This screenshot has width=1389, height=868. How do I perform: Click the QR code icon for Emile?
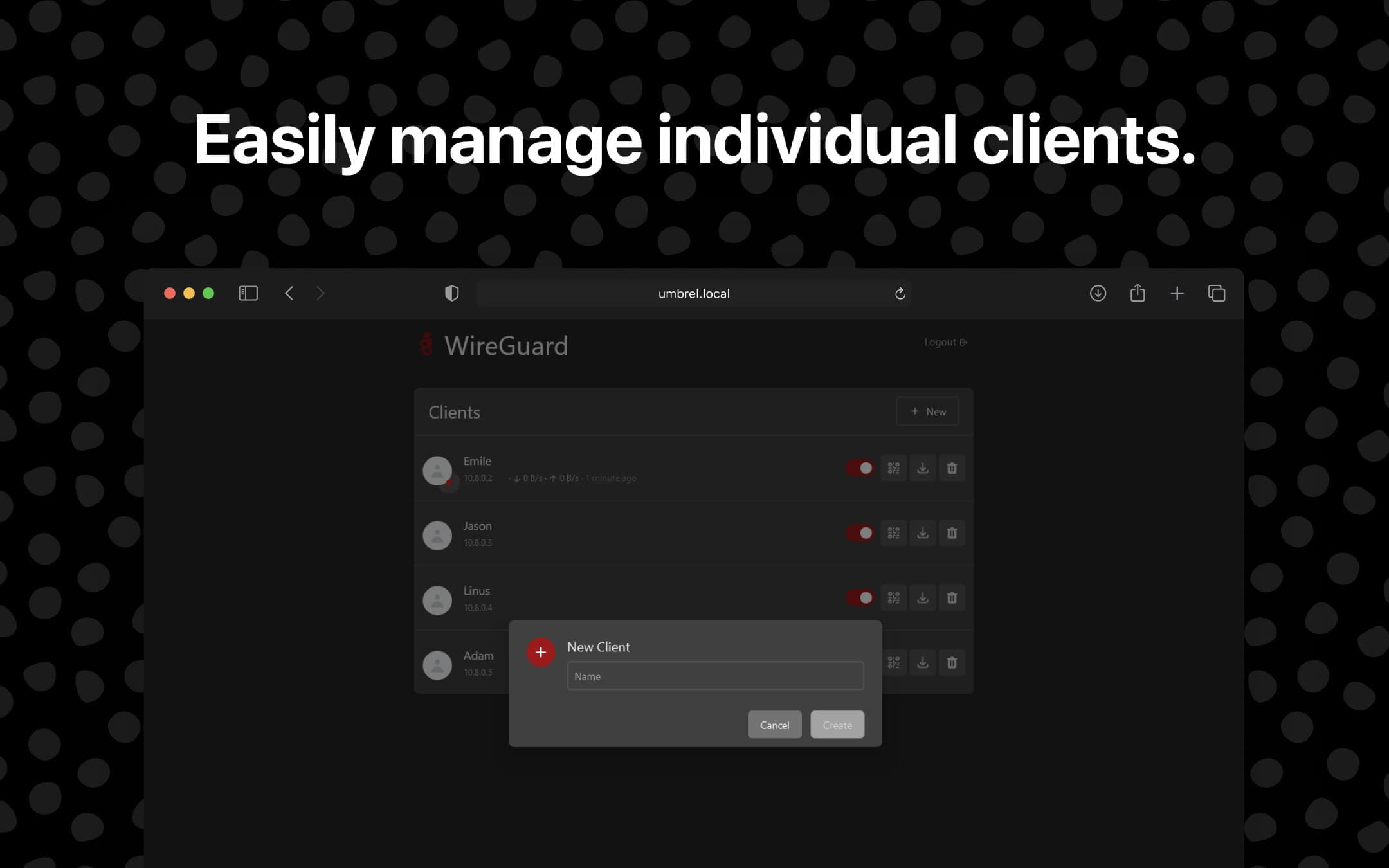893,468
